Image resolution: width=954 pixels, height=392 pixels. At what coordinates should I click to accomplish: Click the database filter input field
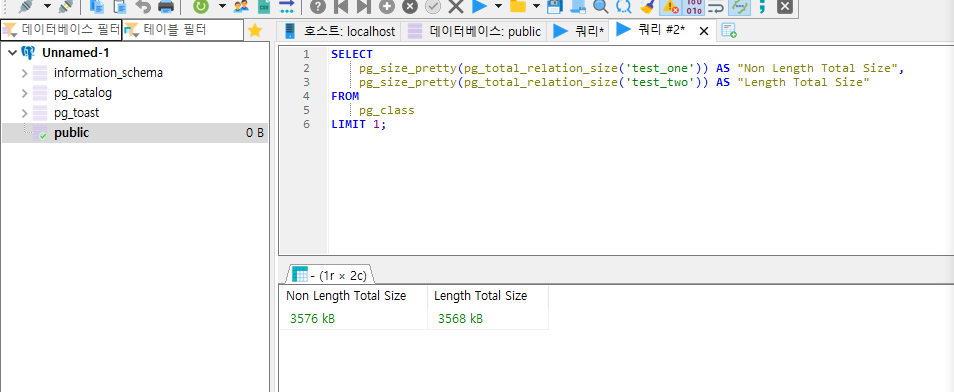61,30
